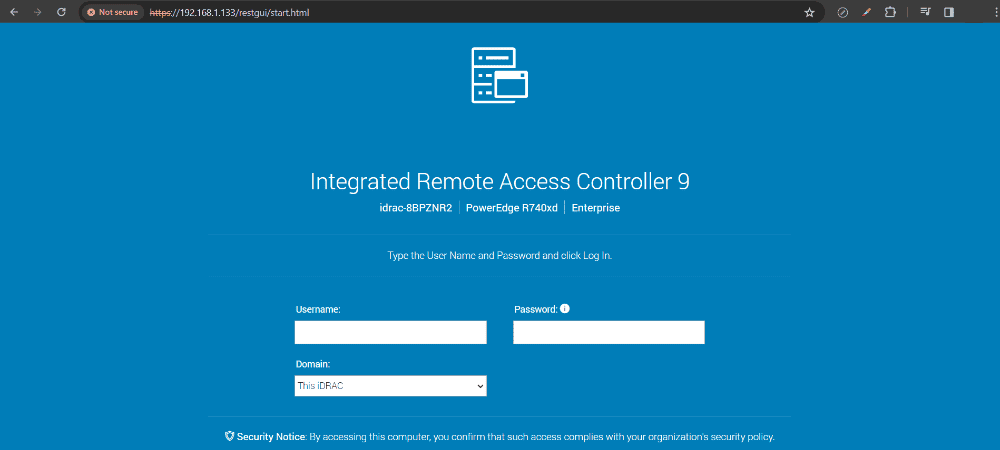Click the red pen extension icon
The width and height of the screenshot is (1000, 450).
click(x=866, y=12)
